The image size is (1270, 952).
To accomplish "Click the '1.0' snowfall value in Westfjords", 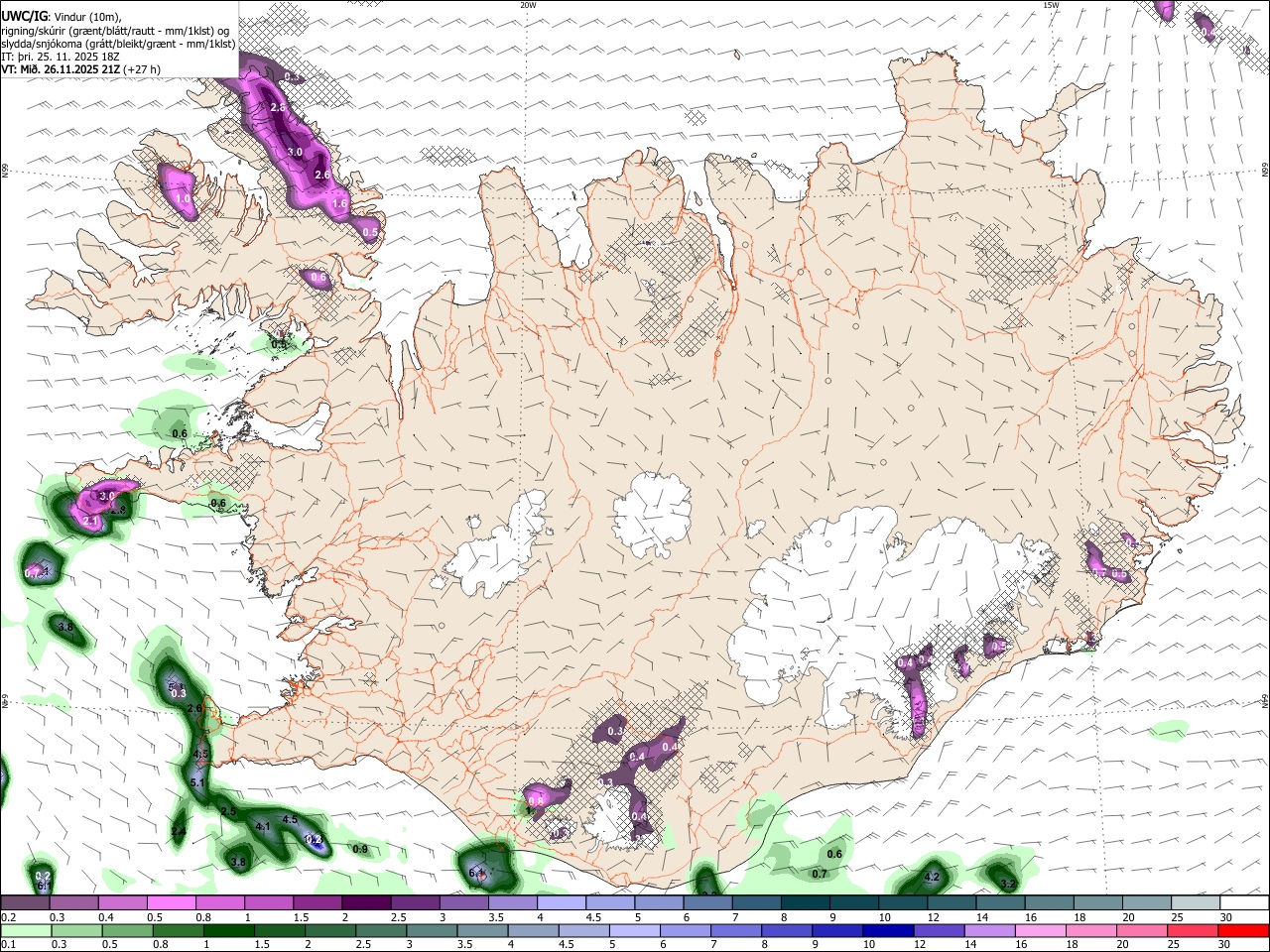I will tap(184, 198).
